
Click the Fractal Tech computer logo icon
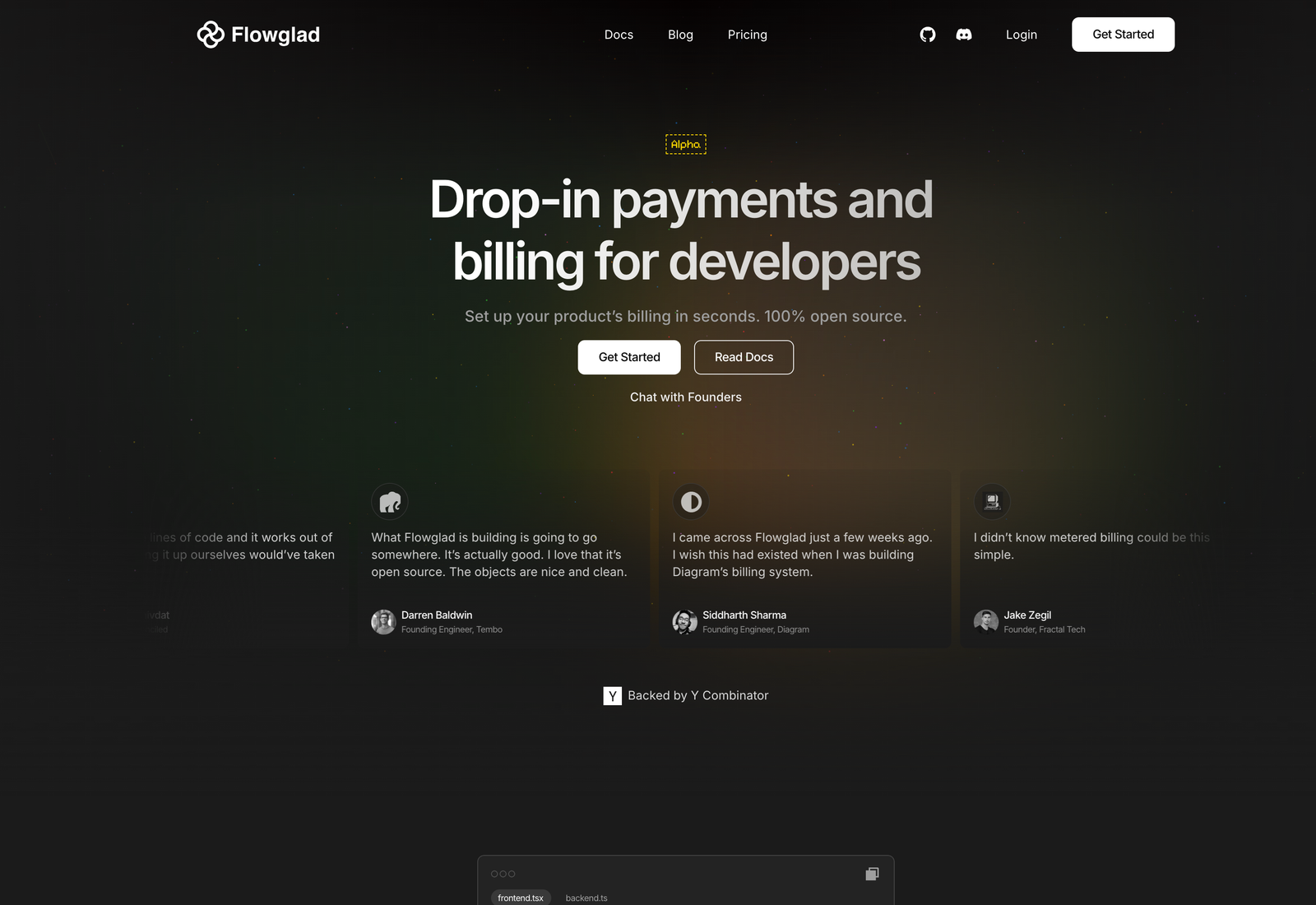(992, 502)
